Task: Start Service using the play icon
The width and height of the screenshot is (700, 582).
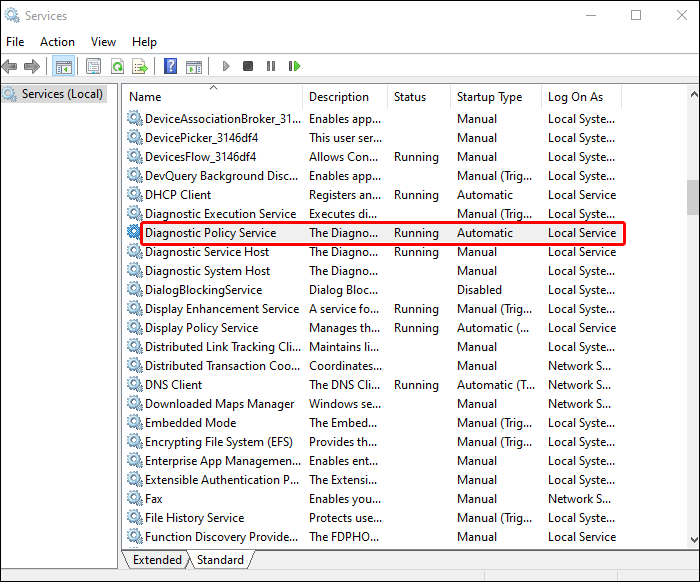Action: click(226, 67)
